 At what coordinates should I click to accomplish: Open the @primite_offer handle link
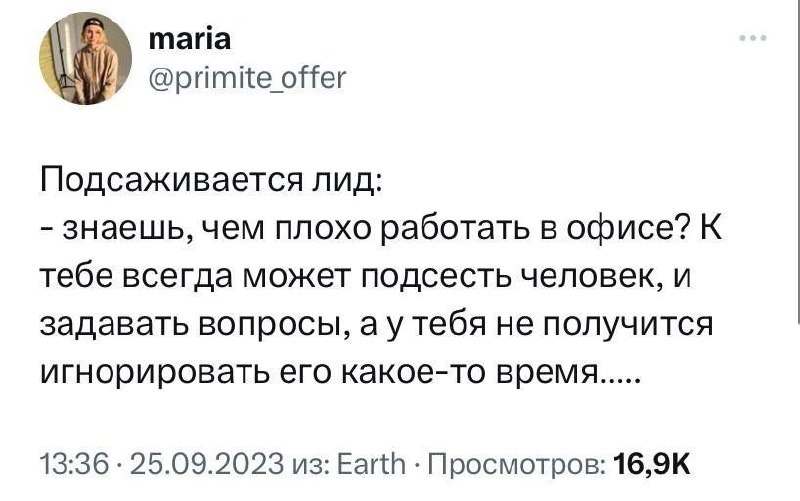click(247, 78)
